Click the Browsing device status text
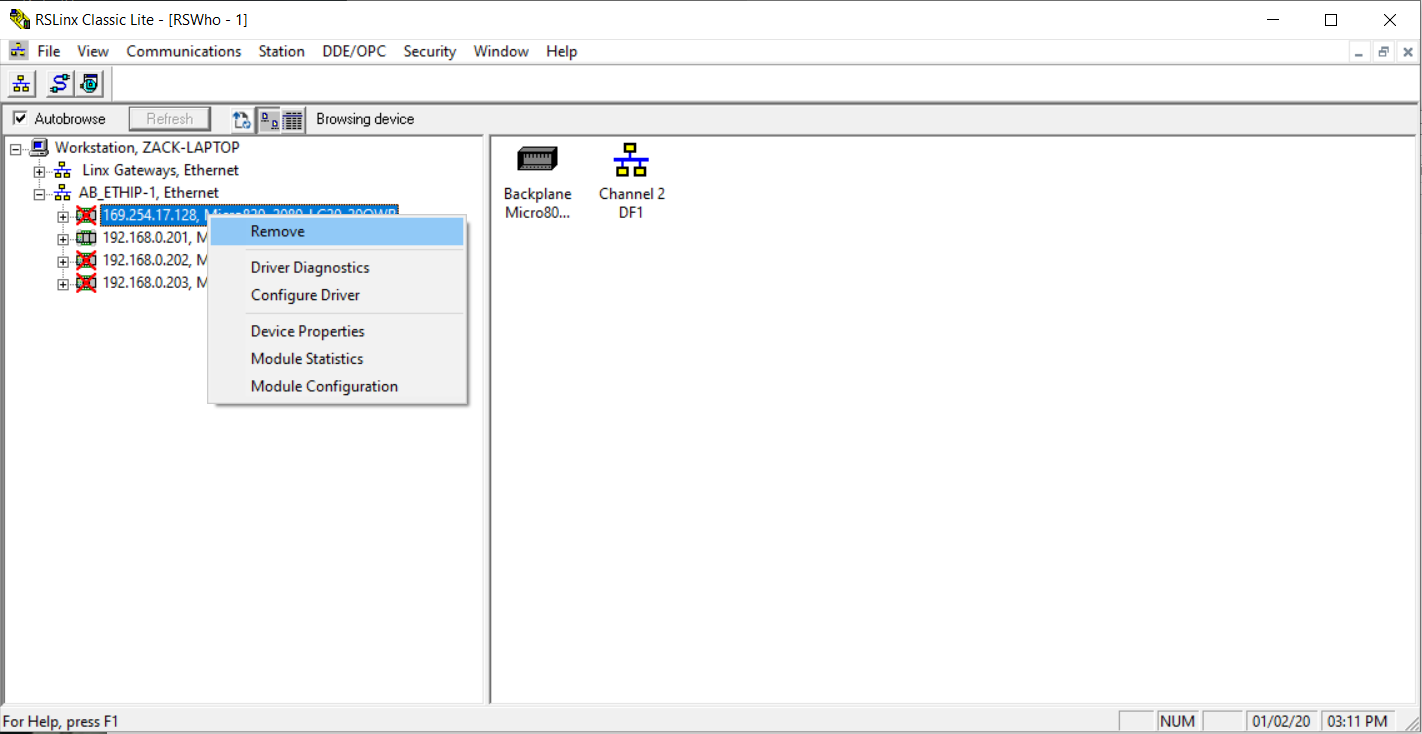This screenshot has height=734, width=1422. coord(365,119)
